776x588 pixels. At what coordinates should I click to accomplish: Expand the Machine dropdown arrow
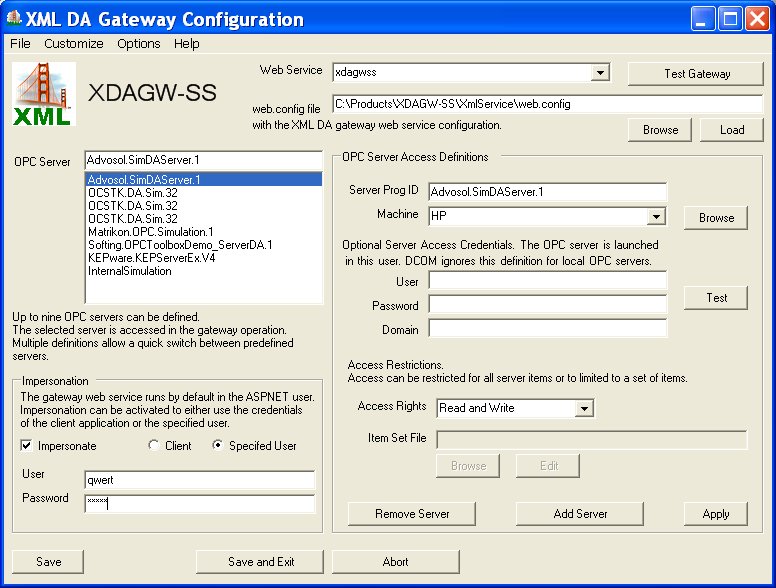point(656,216)
